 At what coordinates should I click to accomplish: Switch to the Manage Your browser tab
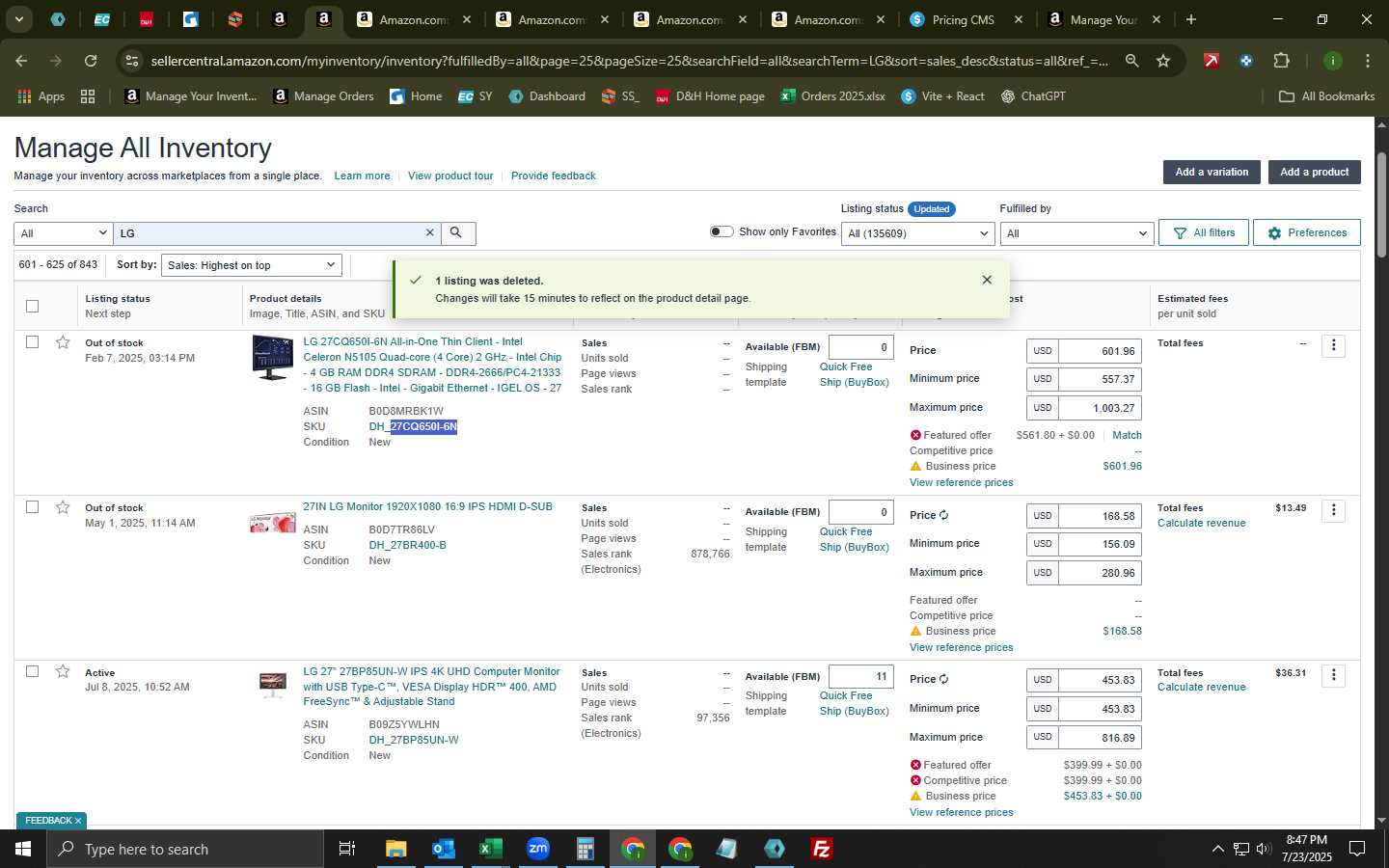pos(1105,19)
